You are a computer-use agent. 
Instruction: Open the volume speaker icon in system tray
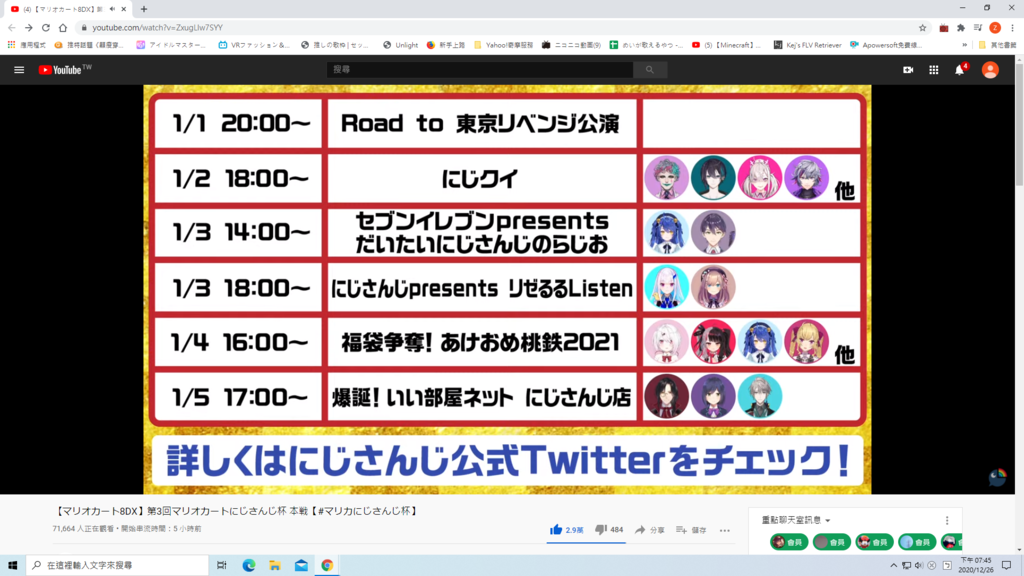(919, 565)
